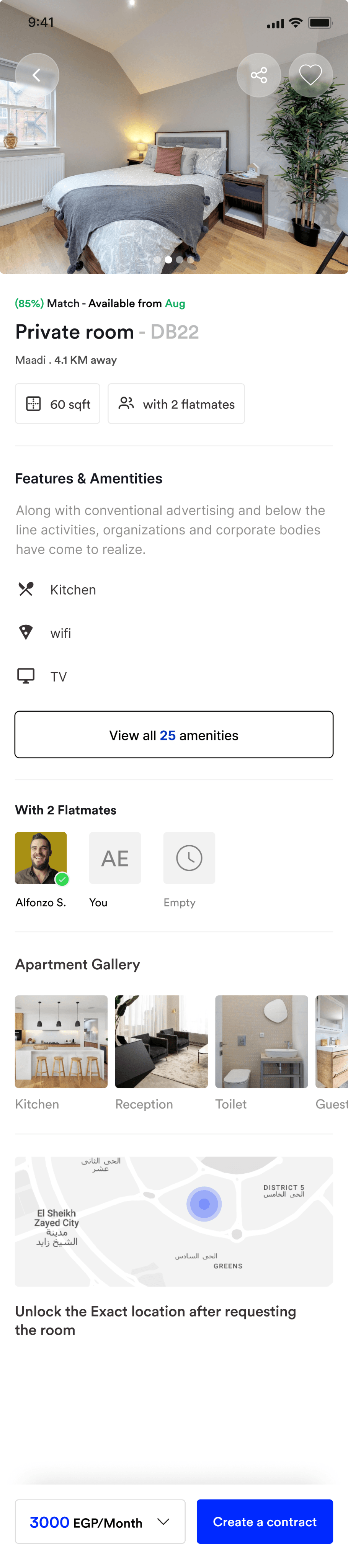Tap the back arrow button
Image resolution: width=348 pixels, height=1568 pixels.
(37, 75)
